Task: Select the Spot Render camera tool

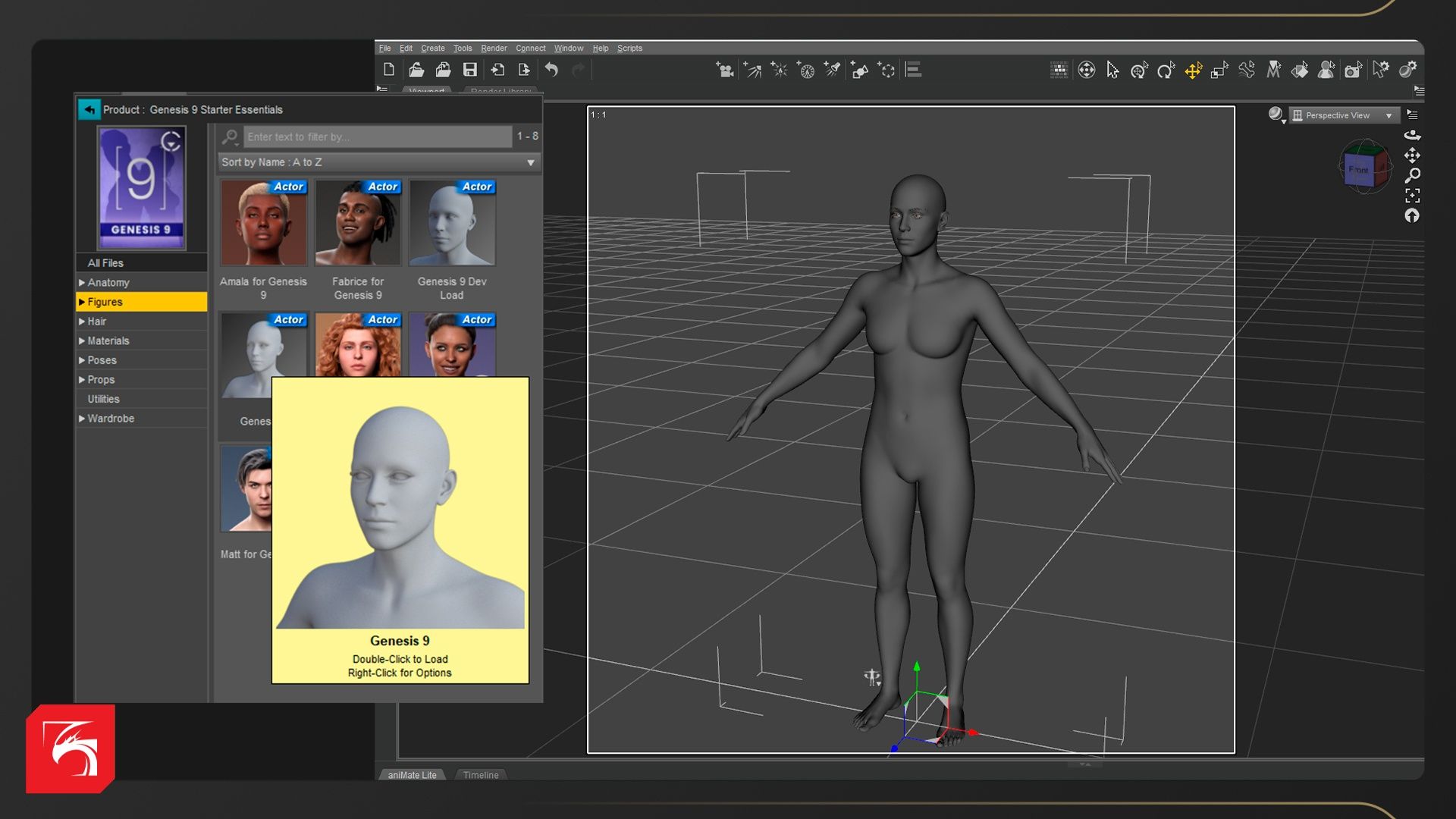Action: (1354, 70)
